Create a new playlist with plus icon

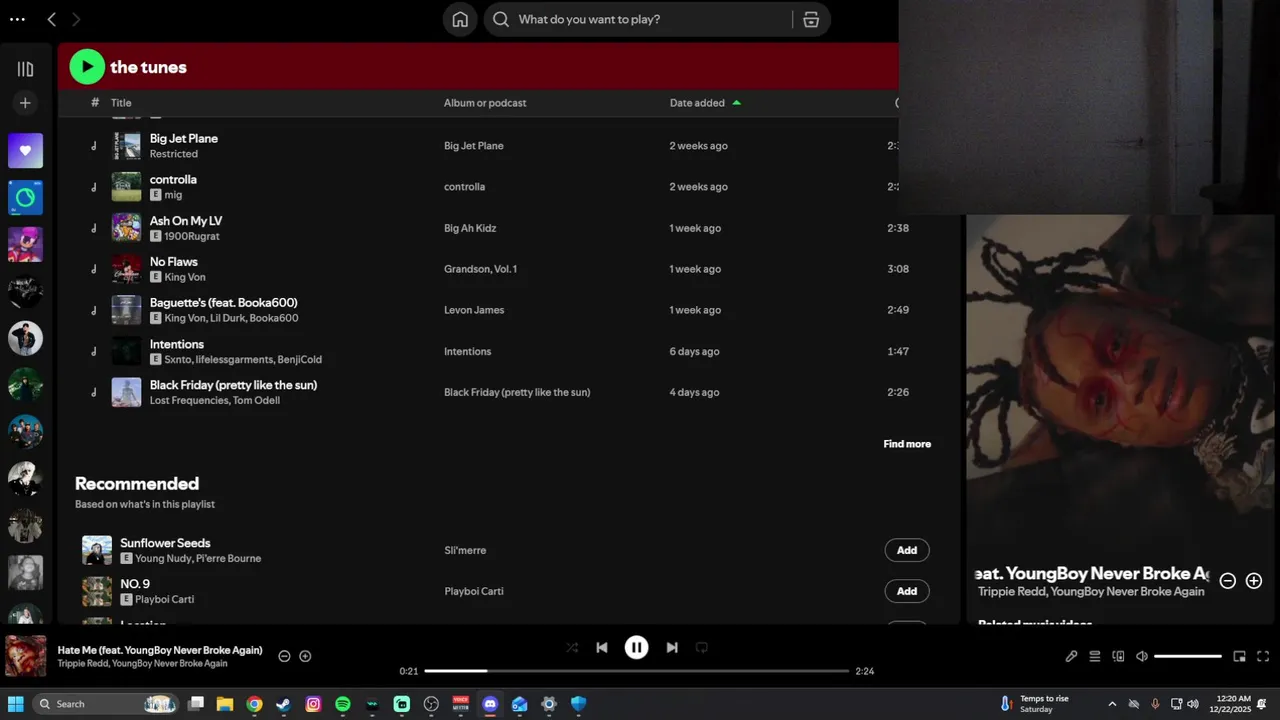click(25, 103)
